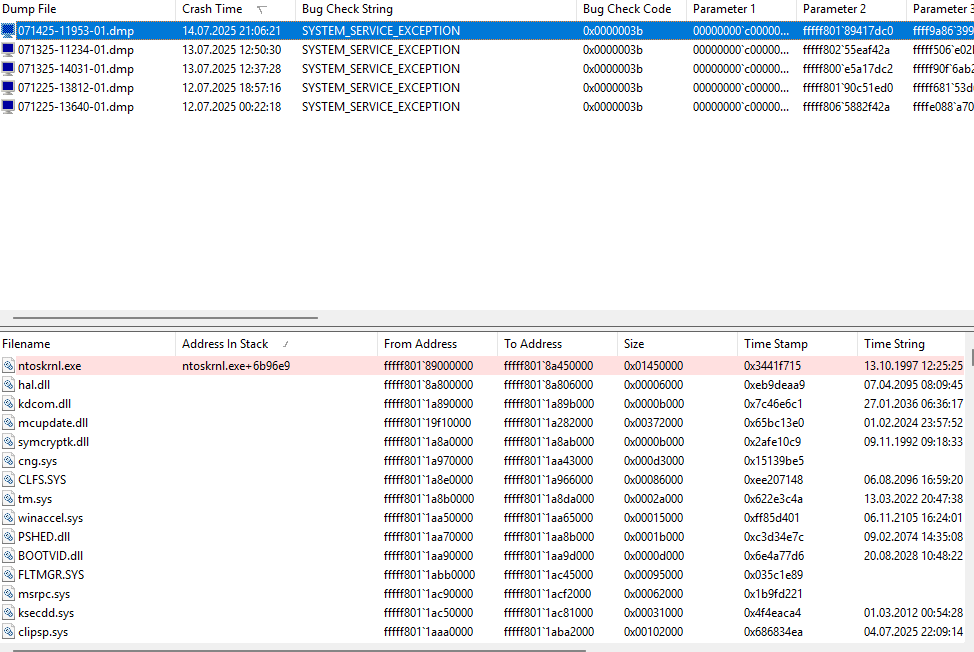
Task: Click the icon of 071325-11234-01.dmp
Action: 8,50
